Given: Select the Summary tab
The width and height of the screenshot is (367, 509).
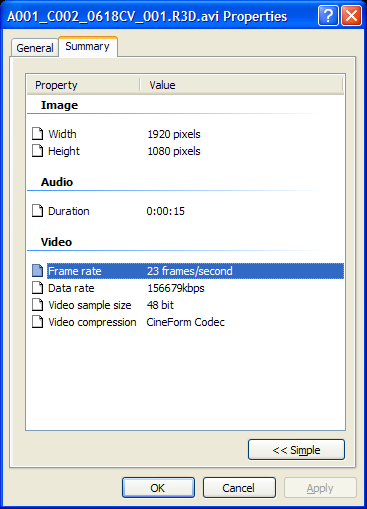Looking at the screenshot, I should (x=88, y=46).
